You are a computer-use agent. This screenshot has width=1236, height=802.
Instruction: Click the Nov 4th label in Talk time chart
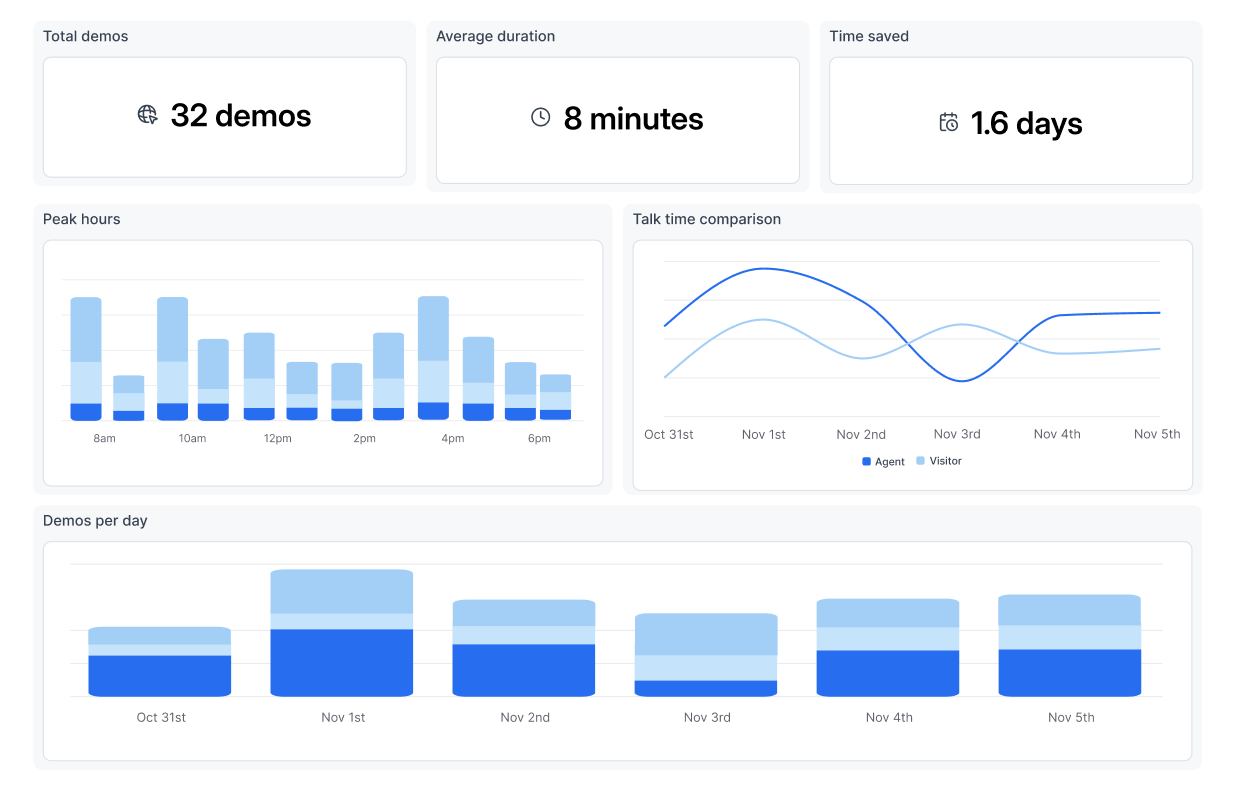[1057, 434]
